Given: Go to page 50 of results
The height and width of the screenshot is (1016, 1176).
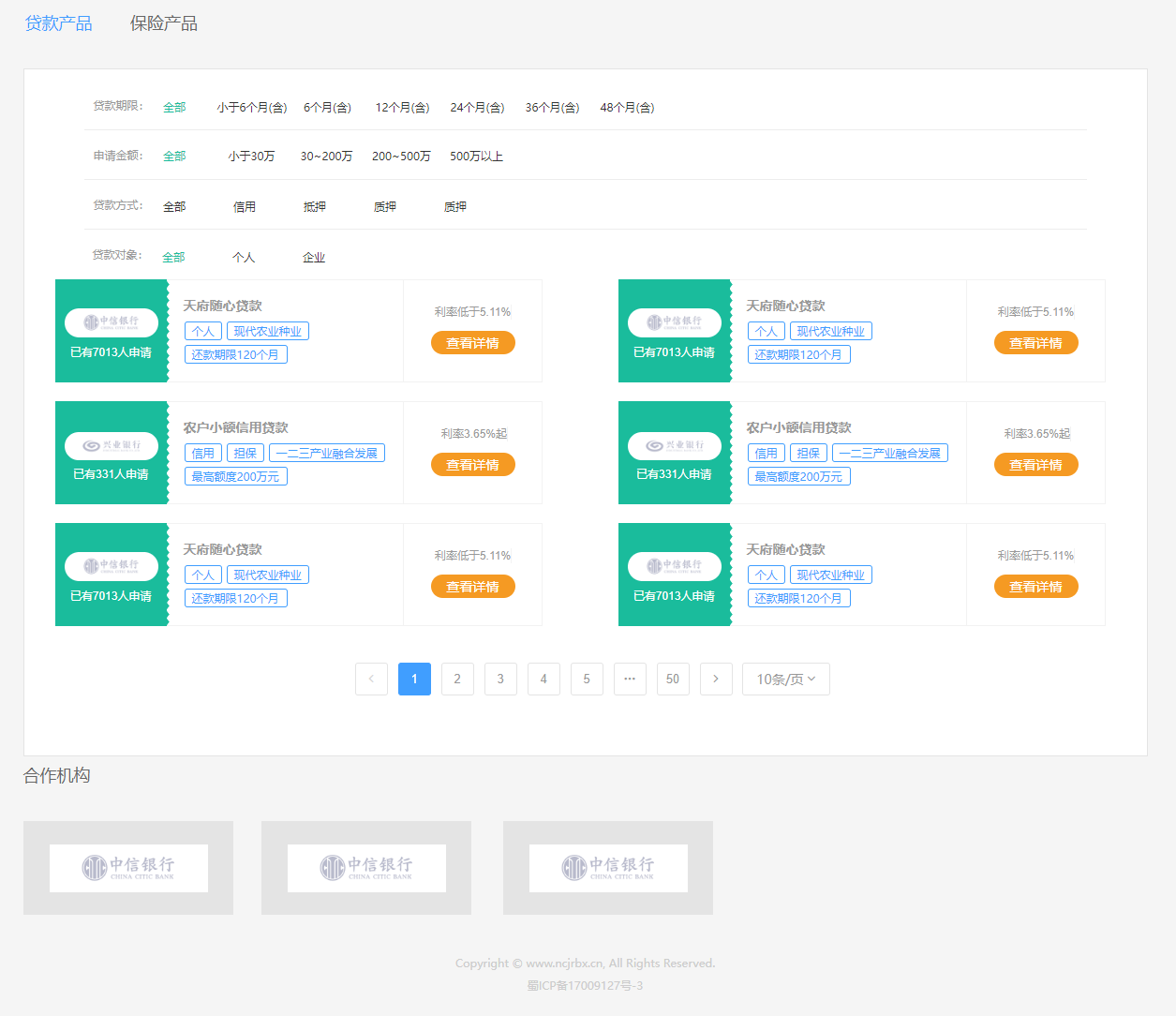Looking at the screenshot, I should point(673,679).
